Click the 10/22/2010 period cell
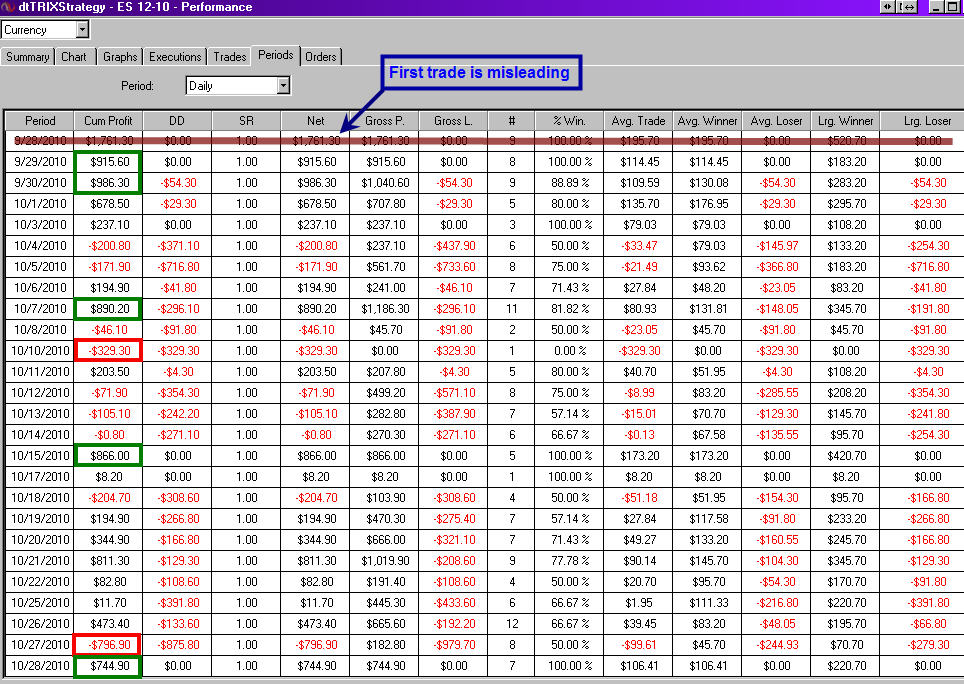This screenshot has width=964, height=684. point(40,581)
